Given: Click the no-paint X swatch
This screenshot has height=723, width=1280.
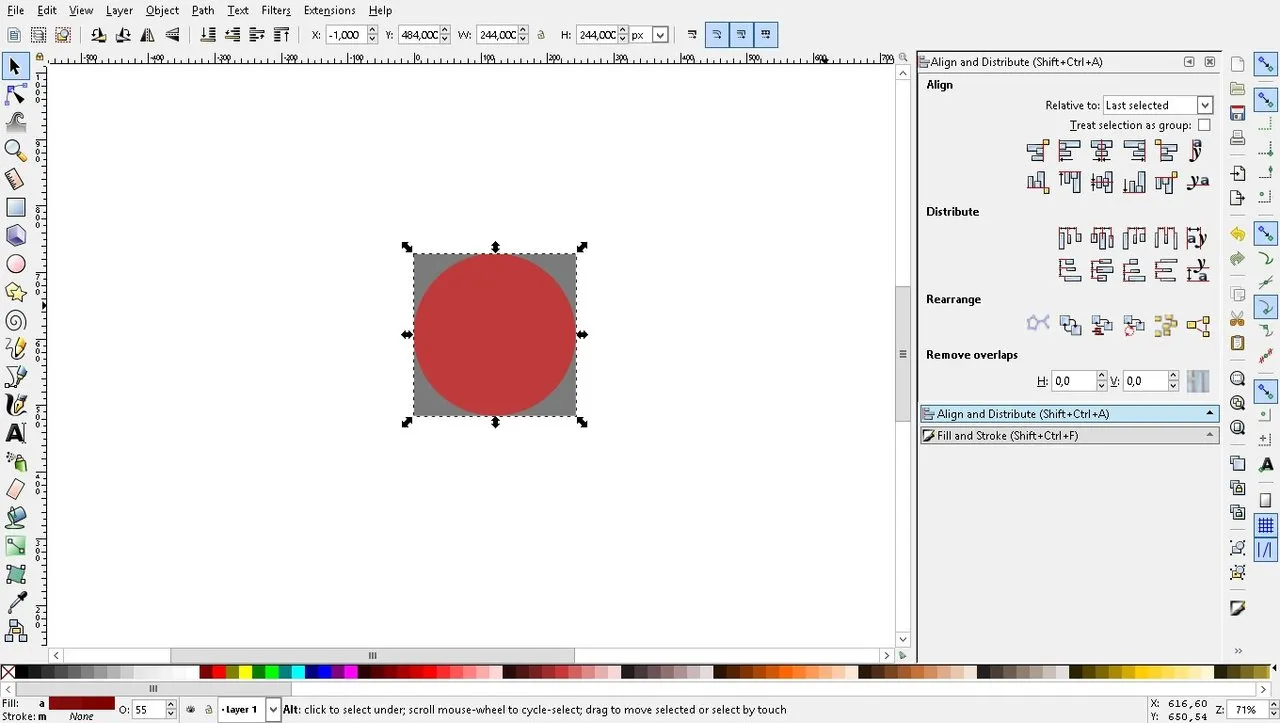Looking at the screenshot, I should [x=7, y=673].
